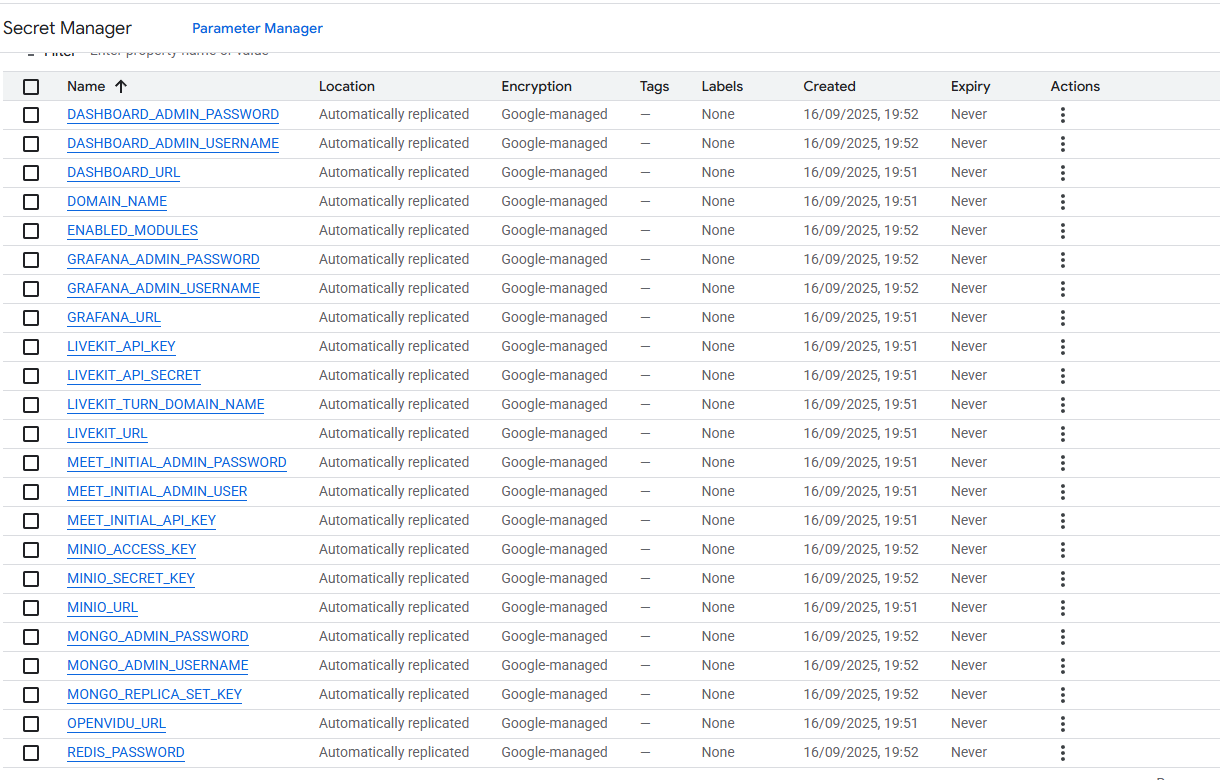Screen dimensions: 1220x780
Task: Click the Filter property input field
Action: pos(180,53)
